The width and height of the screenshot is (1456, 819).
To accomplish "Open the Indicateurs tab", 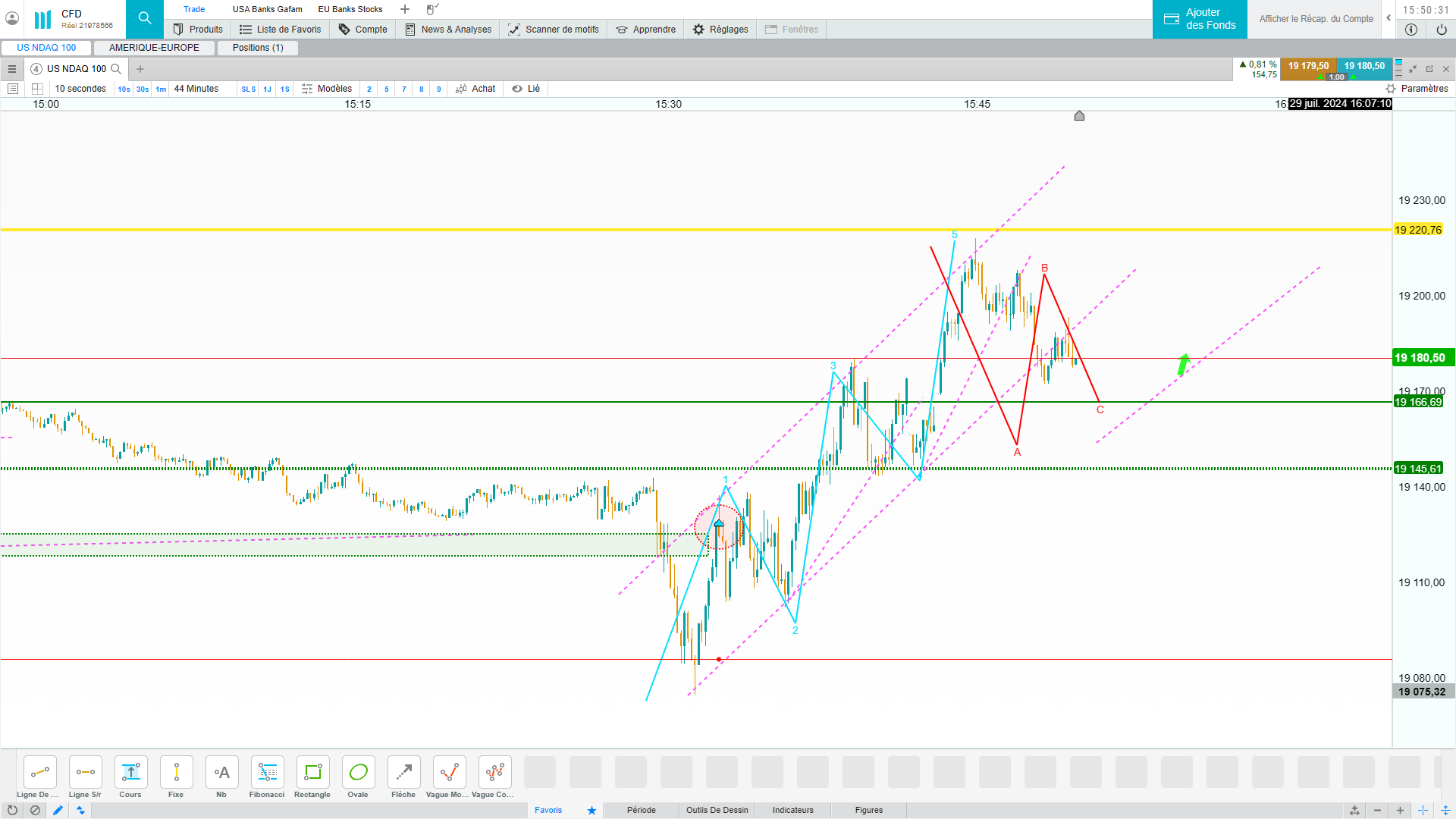I will pos(792,810).
